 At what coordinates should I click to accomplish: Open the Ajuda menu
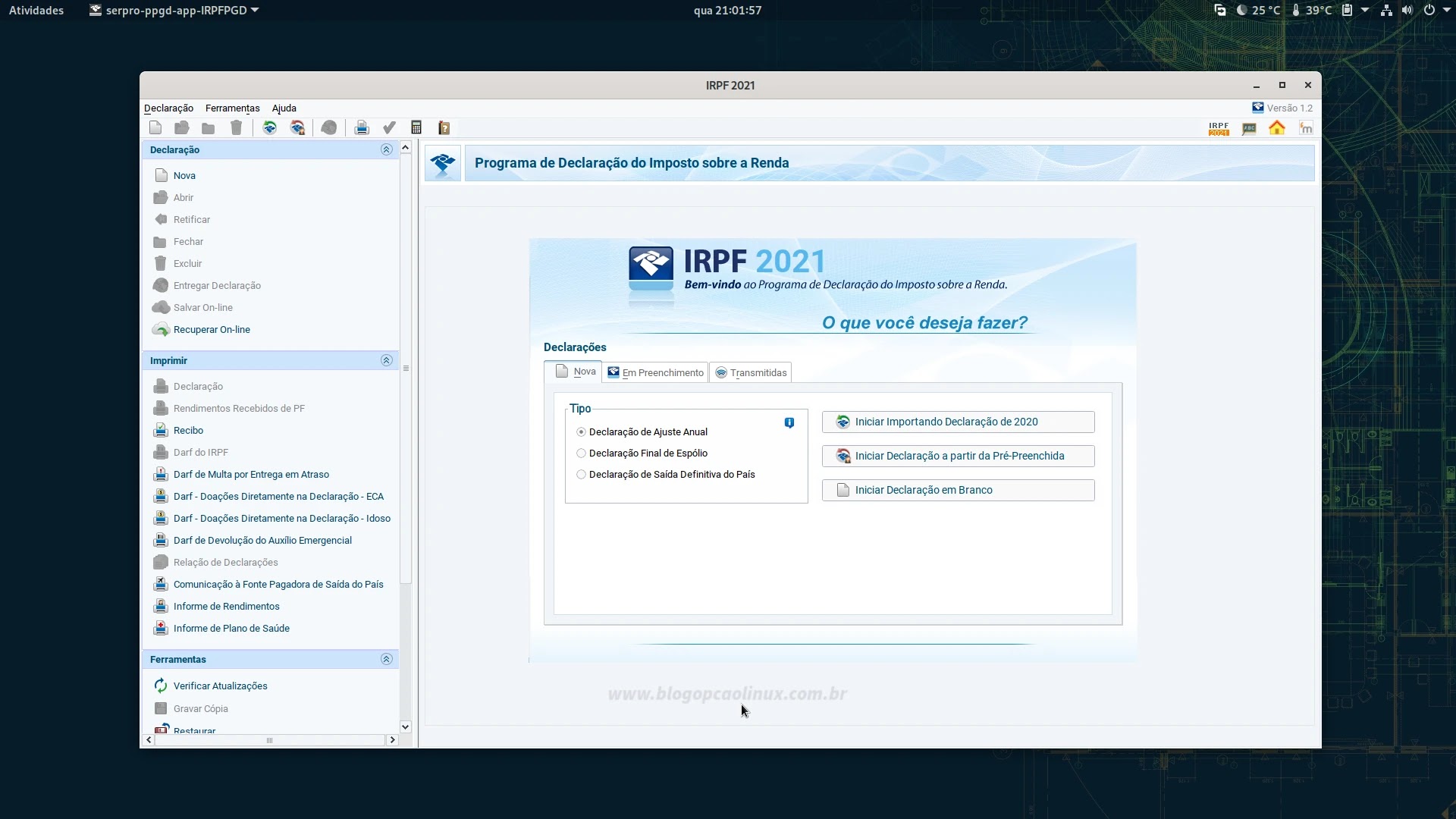point(284,108)
